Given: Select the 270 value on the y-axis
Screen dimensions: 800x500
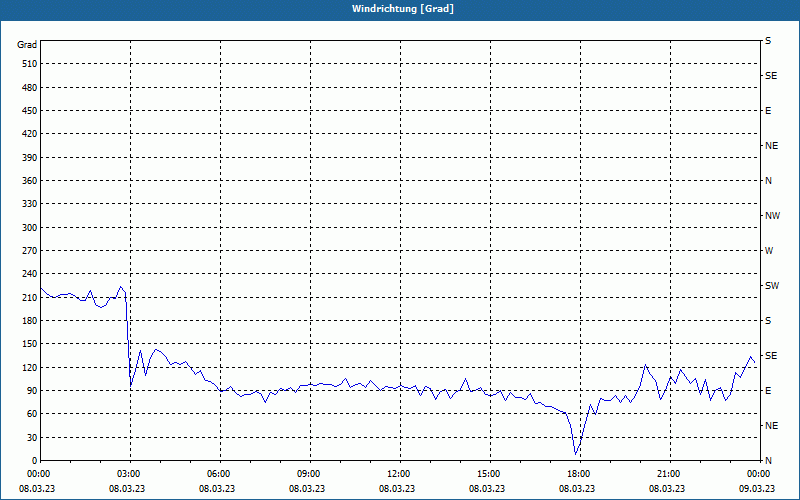Looking at the screenshot, I should click(30, 251).
